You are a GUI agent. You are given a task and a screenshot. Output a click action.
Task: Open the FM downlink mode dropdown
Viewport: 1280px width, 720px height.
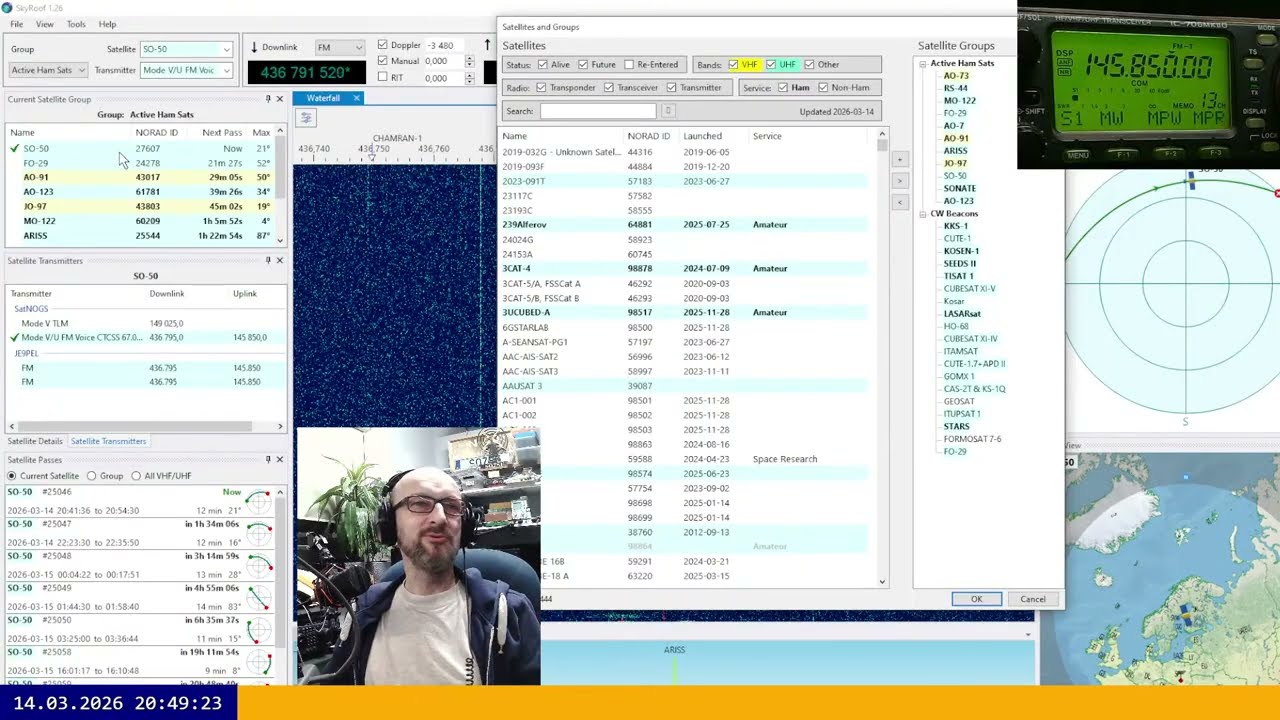(339, 47)
